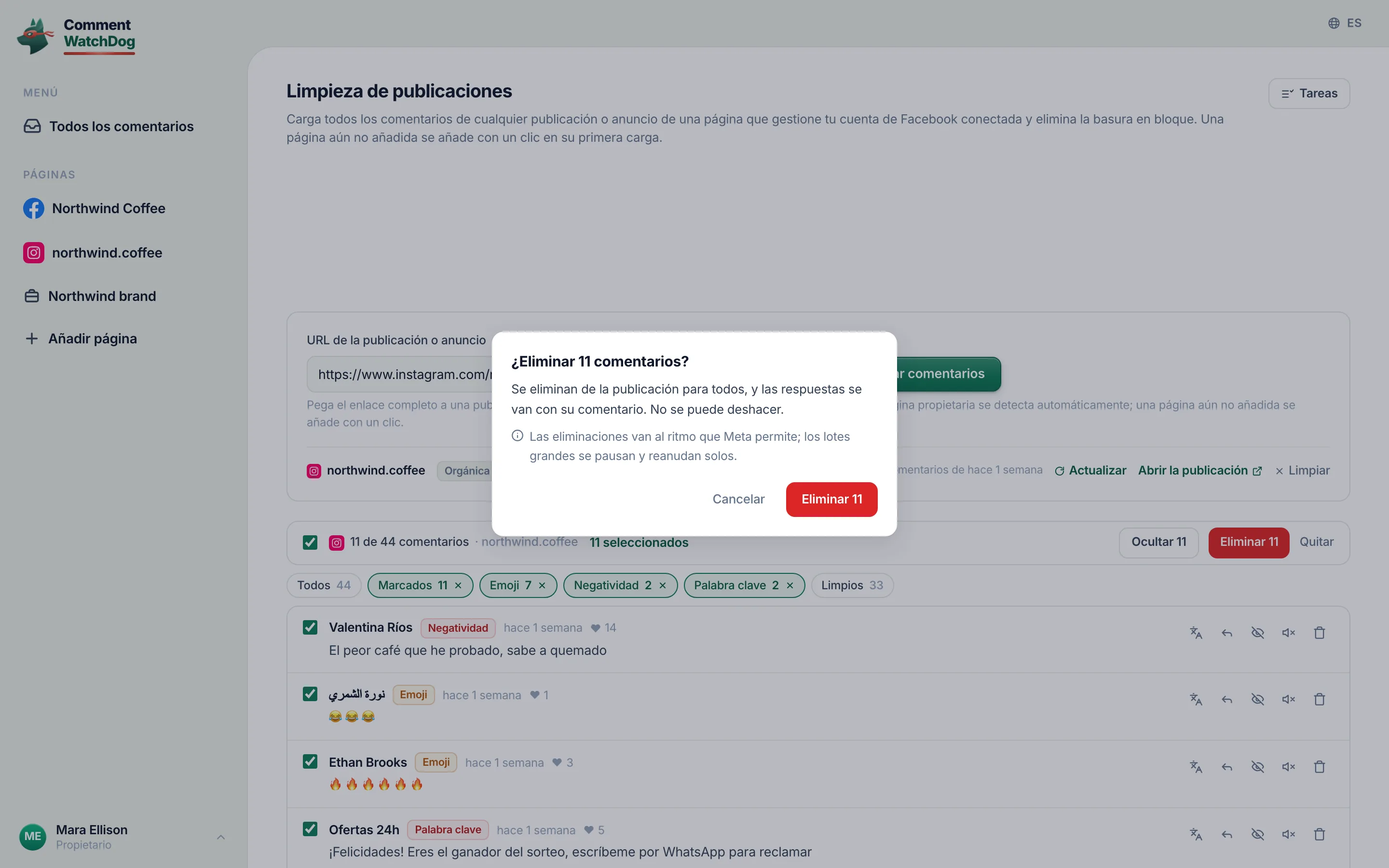The height and width of the screenshot is (868, 1389).
Task: Focus the post URL input field
Action: coord(399,374)
